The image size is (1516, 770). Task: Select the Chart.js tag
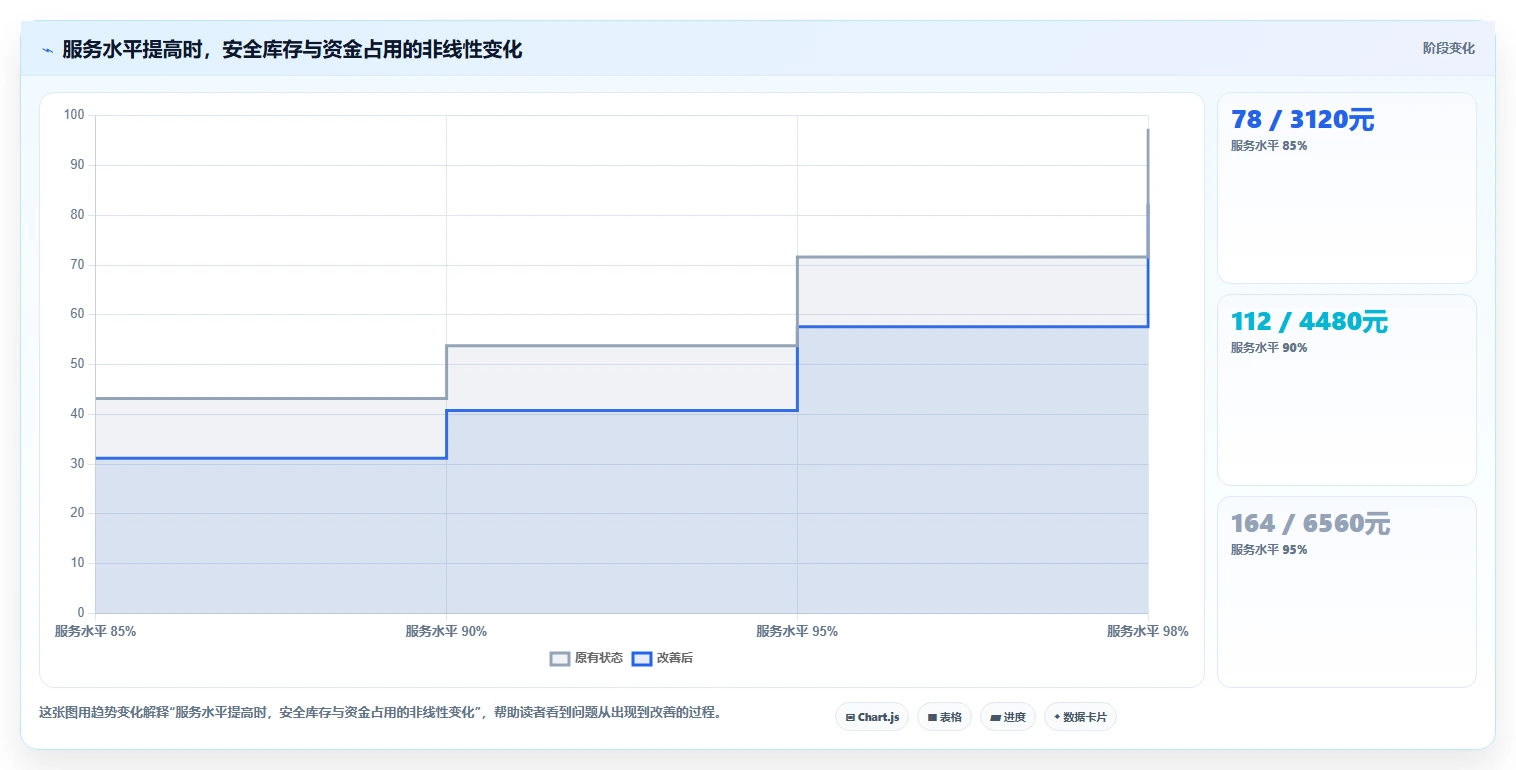872,717
